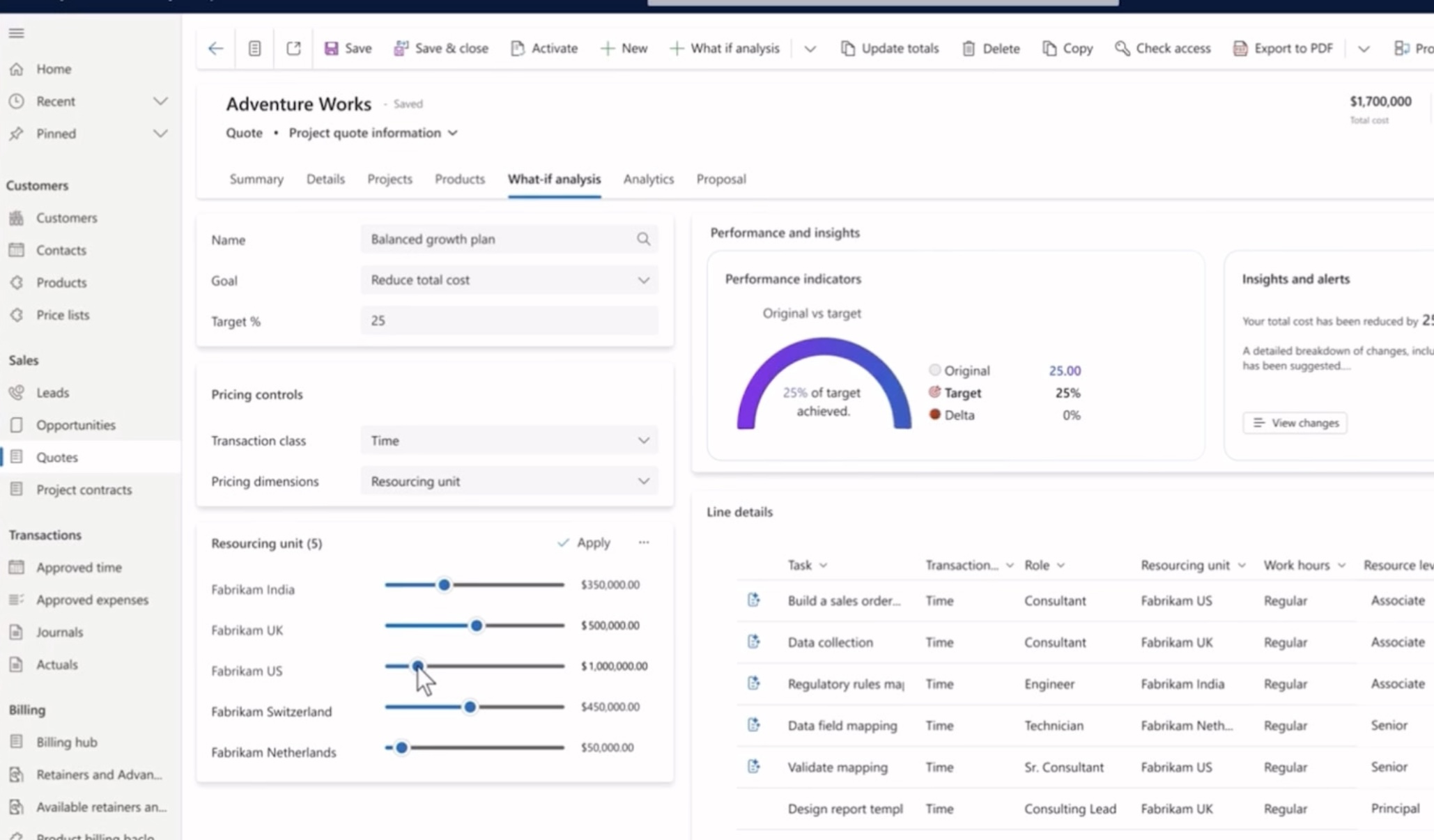Click Export to PDF icon
Viewport: 1434px width, 840px height.
coord(1240,48)
